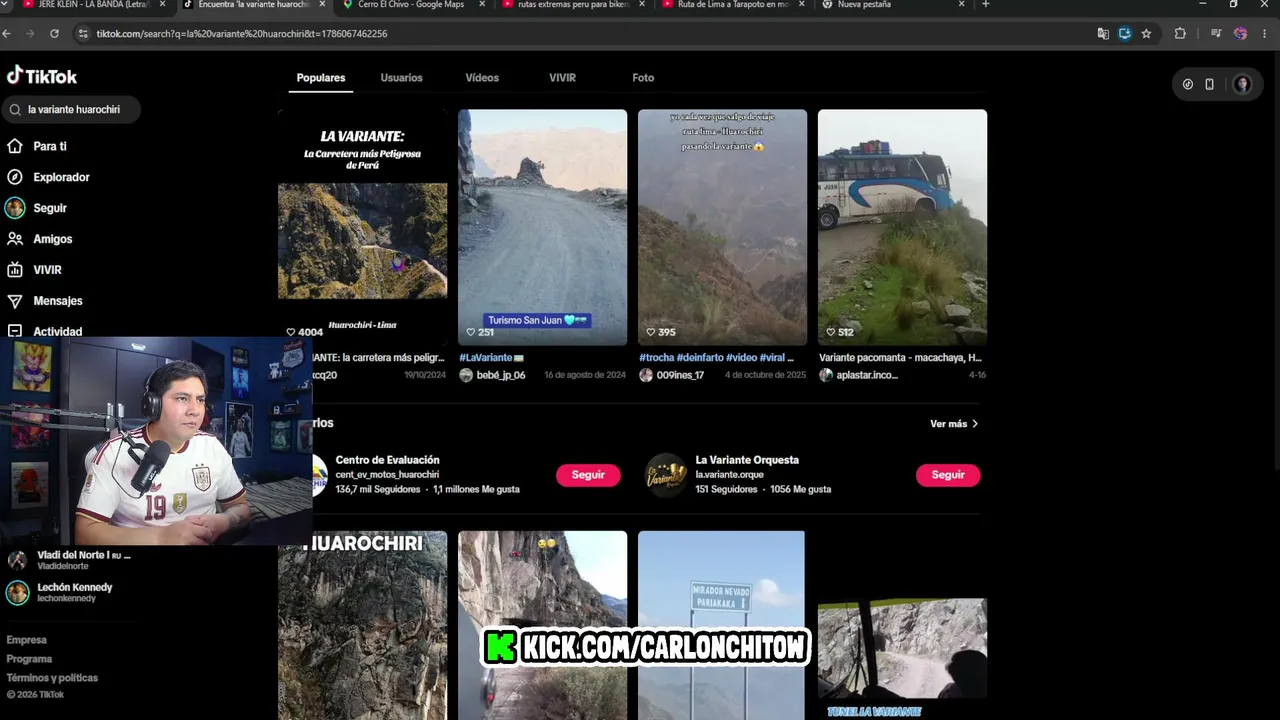
Task: Open the browser extensions puzzle icon
Action: coord(1180,33)
